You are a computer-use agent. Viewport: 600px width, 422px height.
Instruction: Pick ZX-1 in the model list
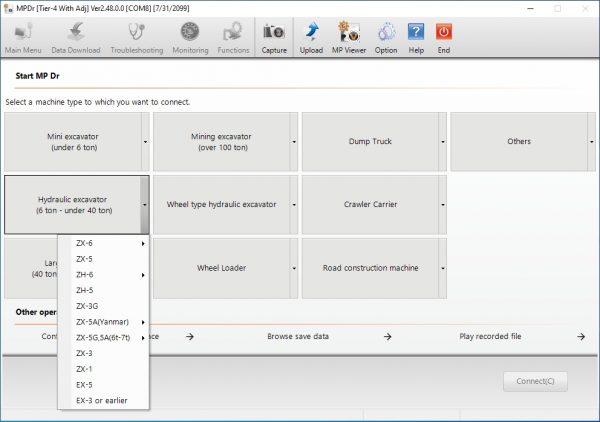(x=103, y=369)
